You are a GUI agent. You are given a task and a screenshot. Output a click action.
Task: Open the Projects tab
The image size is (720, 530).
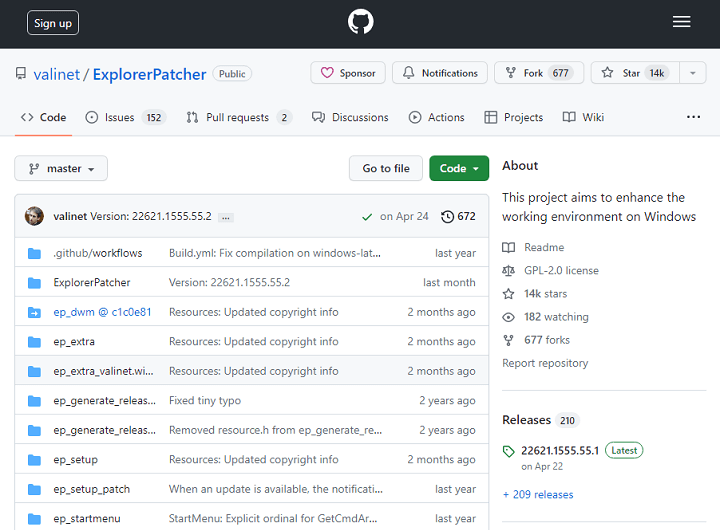(x=513, y=118)
